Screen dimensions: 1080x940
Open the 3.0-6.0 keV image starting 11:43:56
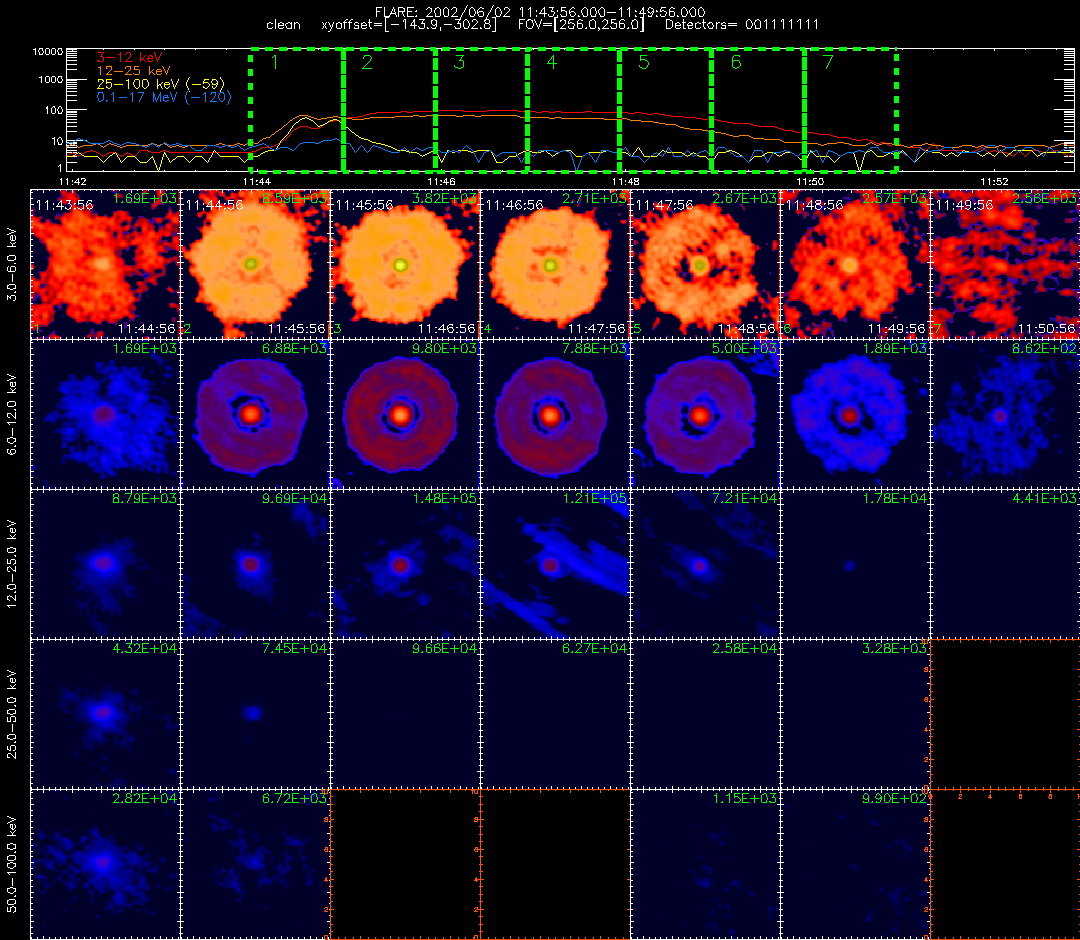pyautogui.click(x=105, y=264)
